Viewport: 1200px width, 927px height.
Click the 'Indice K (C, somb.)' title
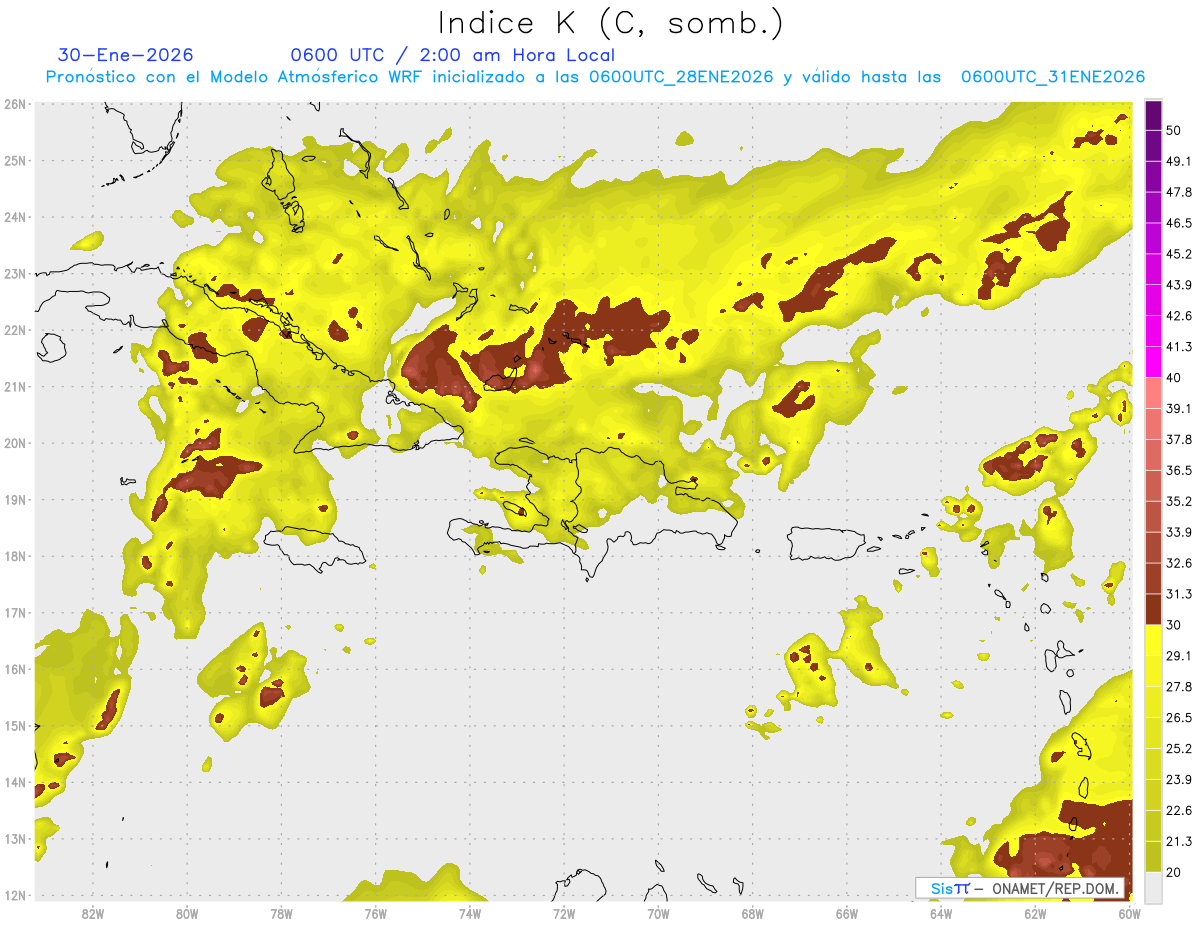click(x=610, y=23)
